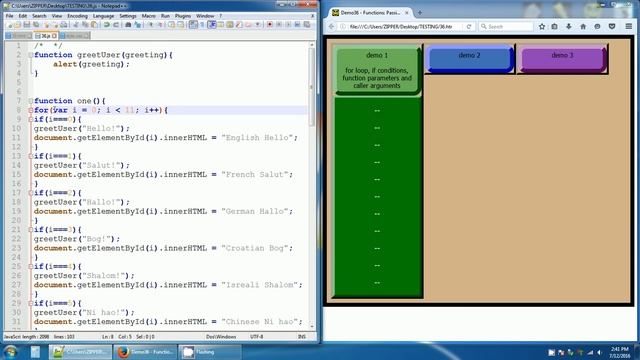Screen dimensions: 640x360
Task: Collapse the if(i===4) block fold marker
Action: tap(31, 266)
